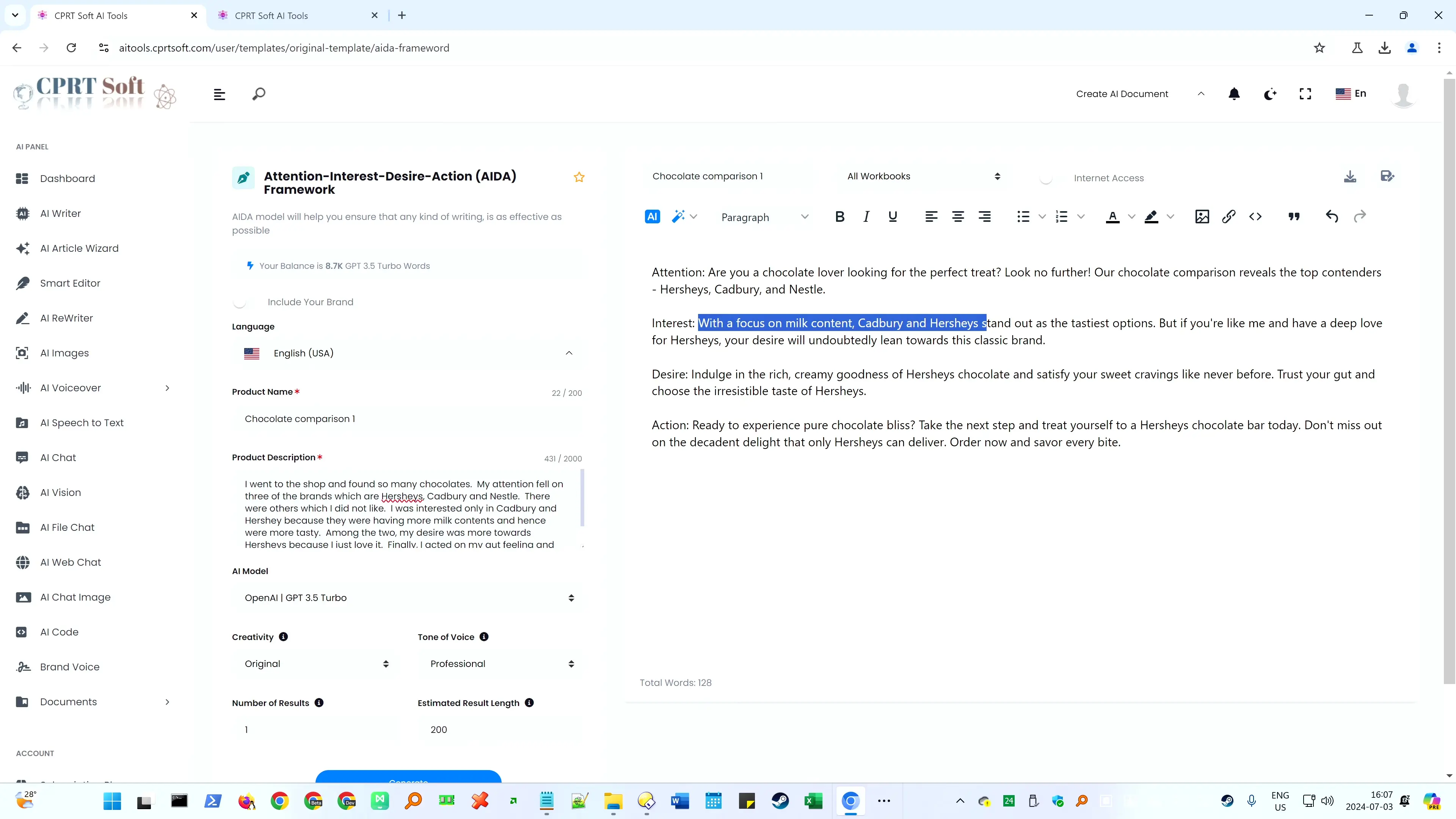Redo last edit
The height and width of the screenshot is (819, 1456).
[x=1359, y=217]
